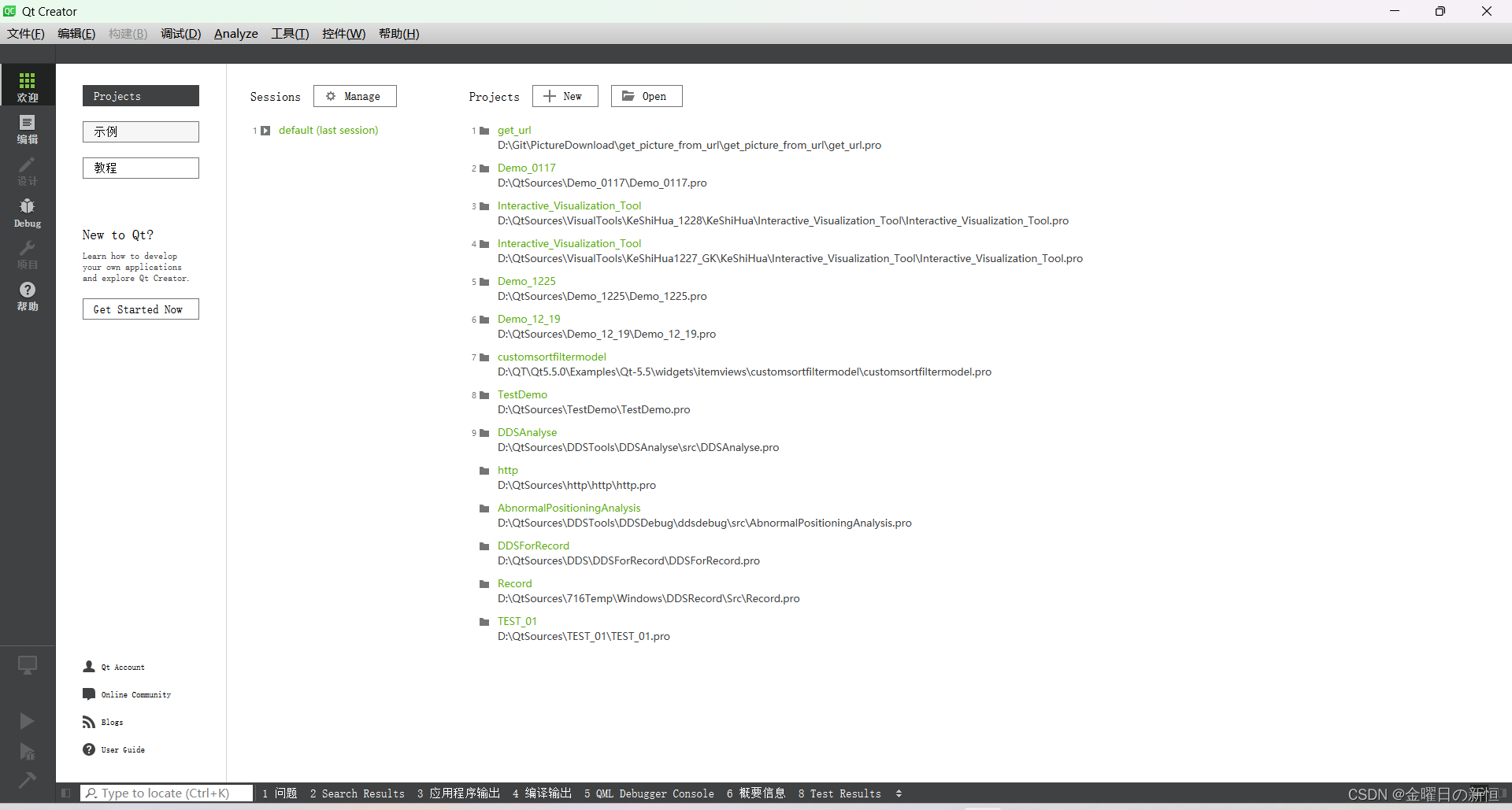
Task: Open the customsortfiltermodel project link
Action: (552, 357)
